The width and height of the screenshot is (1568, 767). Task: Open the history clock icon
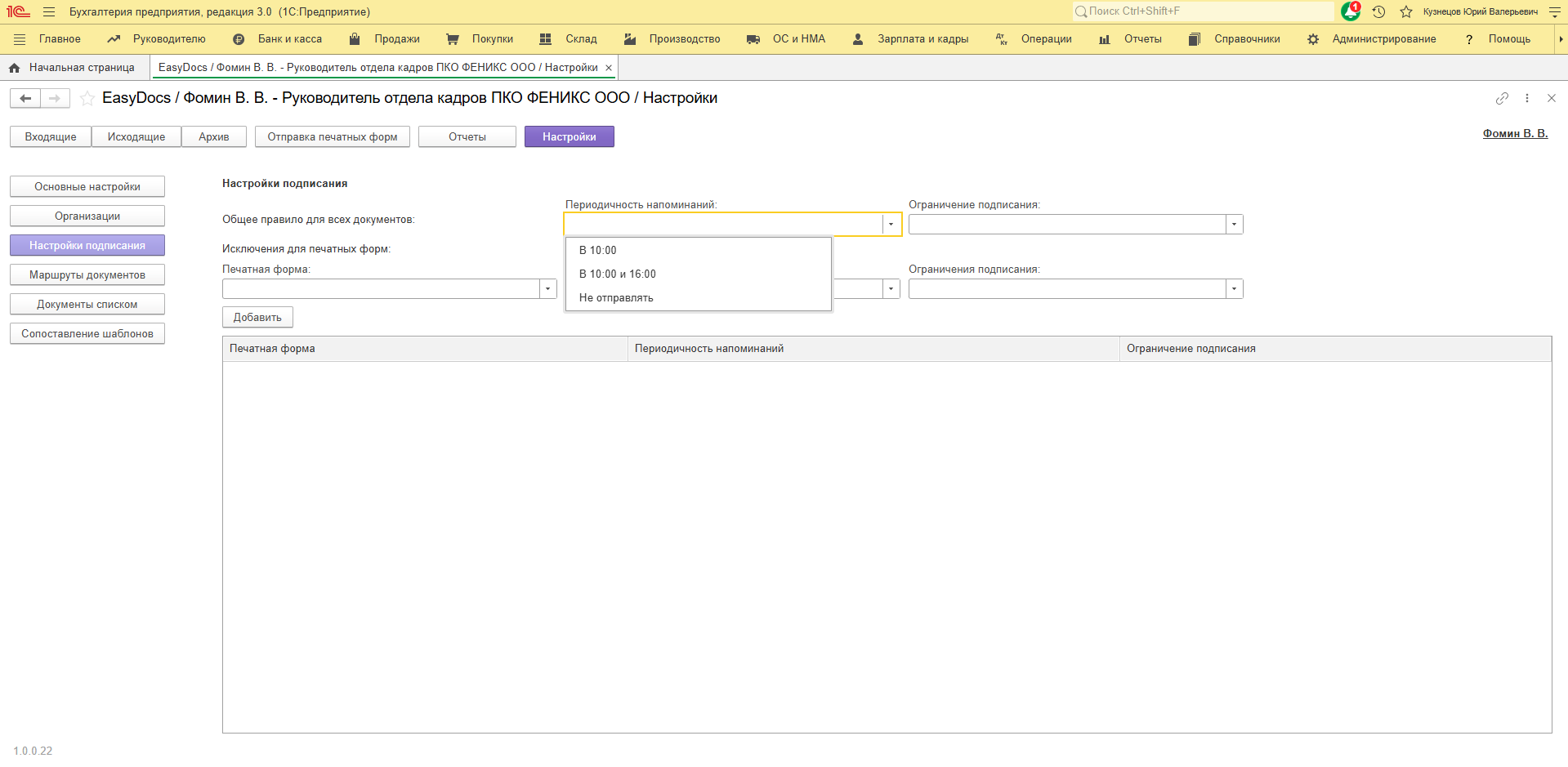pos(1378,11)
